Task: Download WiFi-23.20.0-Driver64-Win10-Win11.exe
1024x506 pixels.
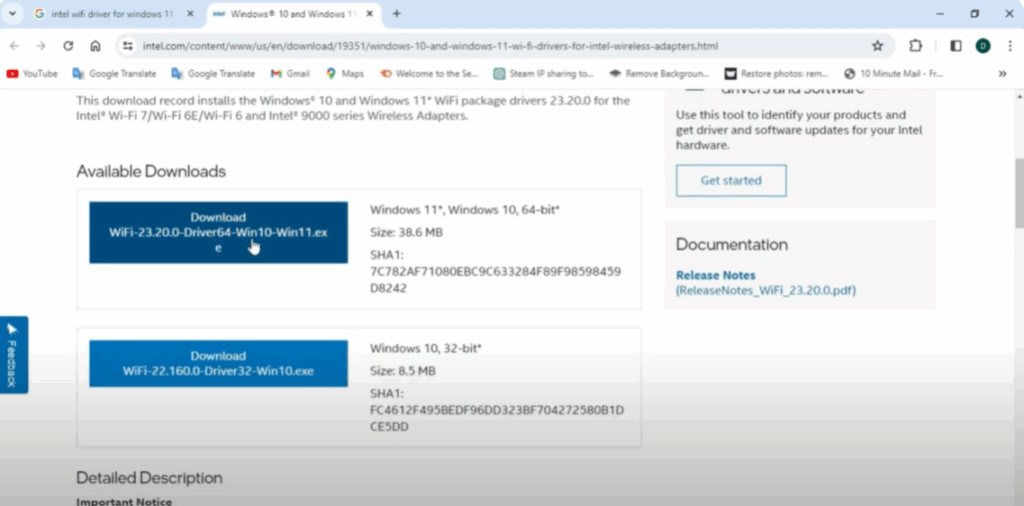Action: [218, 232]
